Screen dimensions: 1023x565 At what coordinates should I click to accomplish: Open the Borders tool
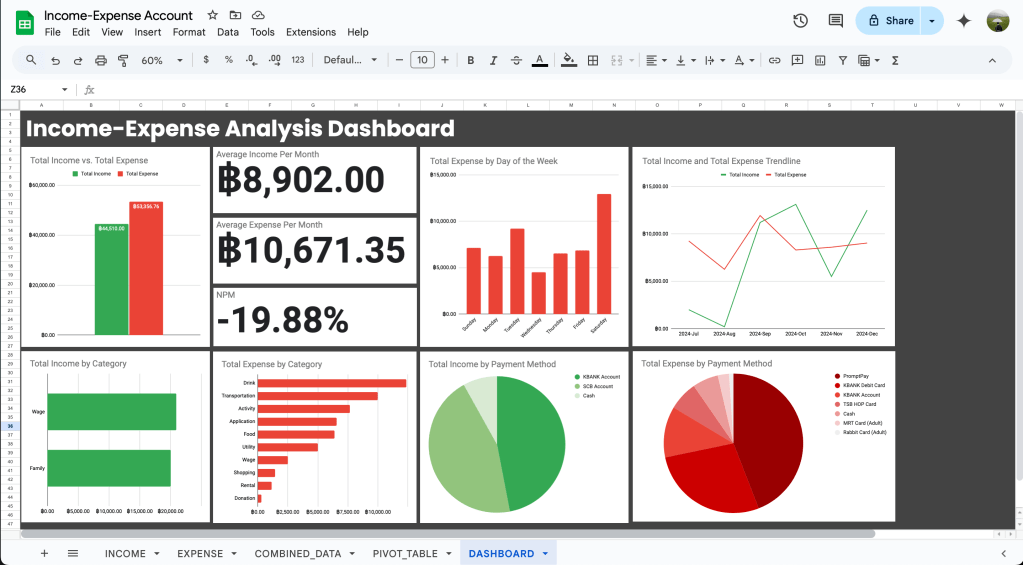[x=593, y=60]
